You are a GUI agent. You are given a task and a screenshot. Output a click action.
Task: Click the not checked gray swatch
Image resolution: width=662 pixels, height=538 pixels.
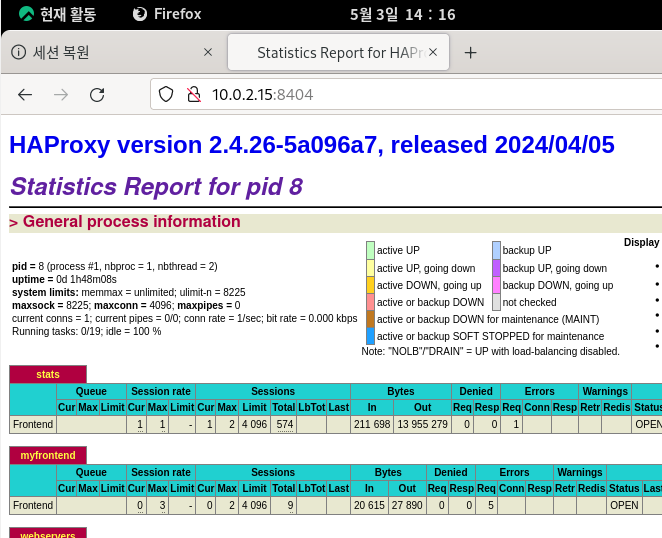click(496, 302)
